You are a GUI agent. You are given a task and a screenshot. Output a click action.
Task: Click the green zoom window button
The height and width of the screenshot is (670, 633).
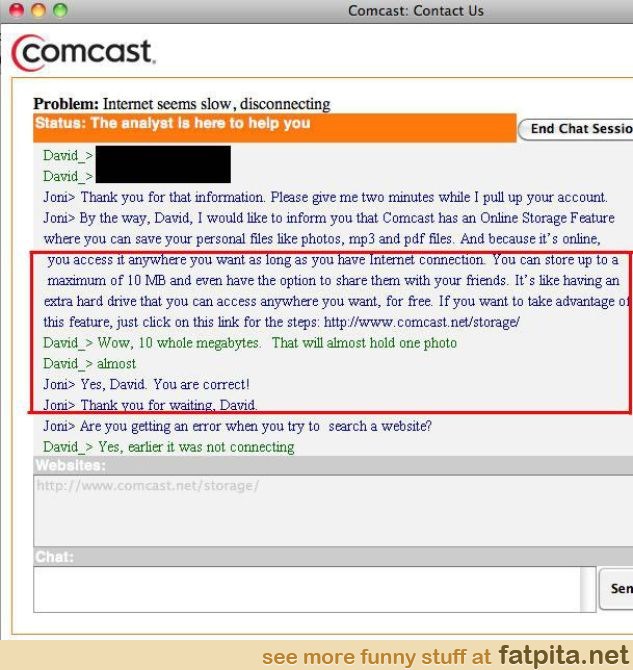(60, 10)
